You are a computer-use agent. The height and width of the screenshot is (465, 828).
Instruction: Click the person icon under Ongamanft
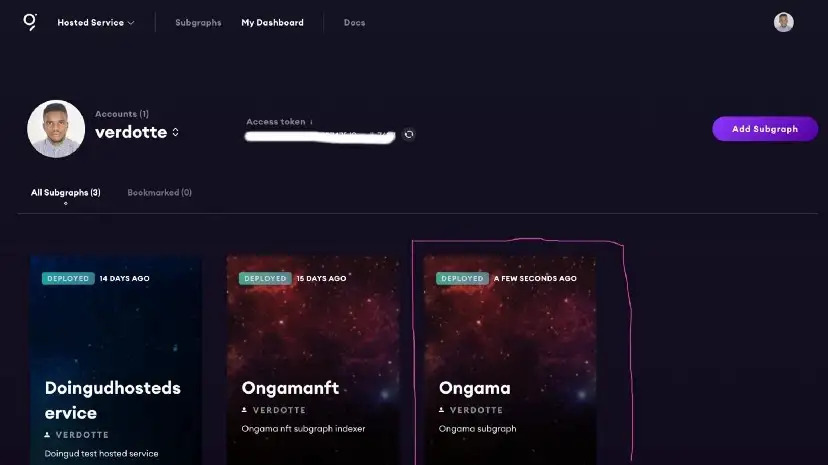(244, 410)
